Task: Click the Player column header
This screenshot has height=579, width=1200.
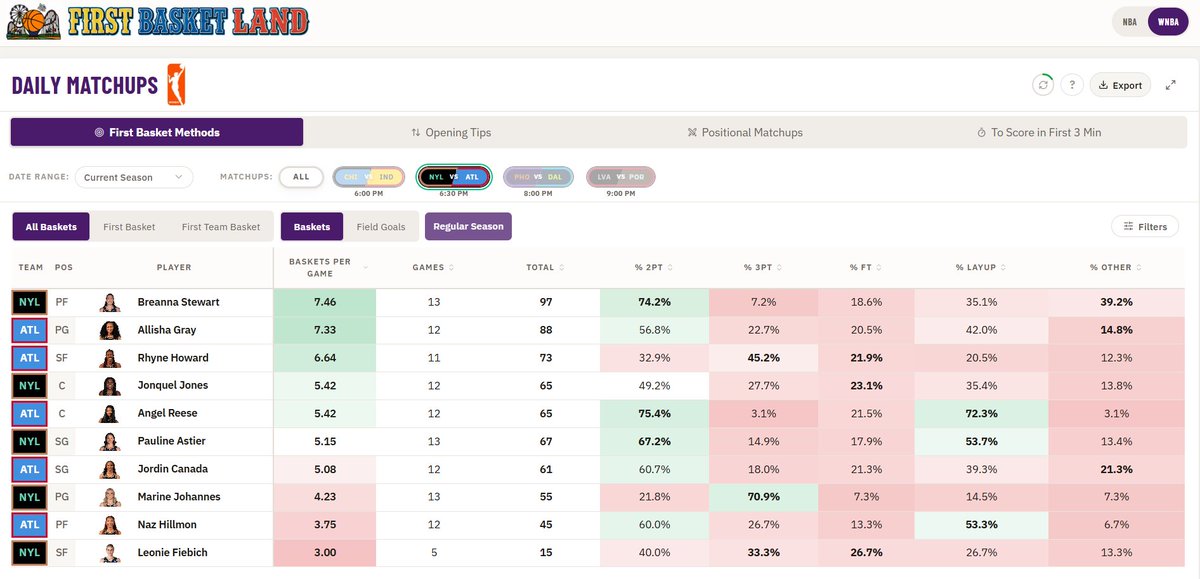Action: pos(174,267)
